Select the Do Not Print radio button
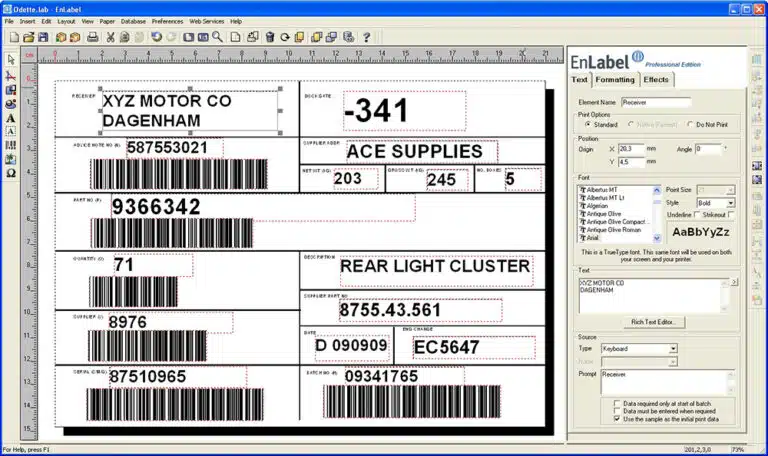 pos(690,124)
